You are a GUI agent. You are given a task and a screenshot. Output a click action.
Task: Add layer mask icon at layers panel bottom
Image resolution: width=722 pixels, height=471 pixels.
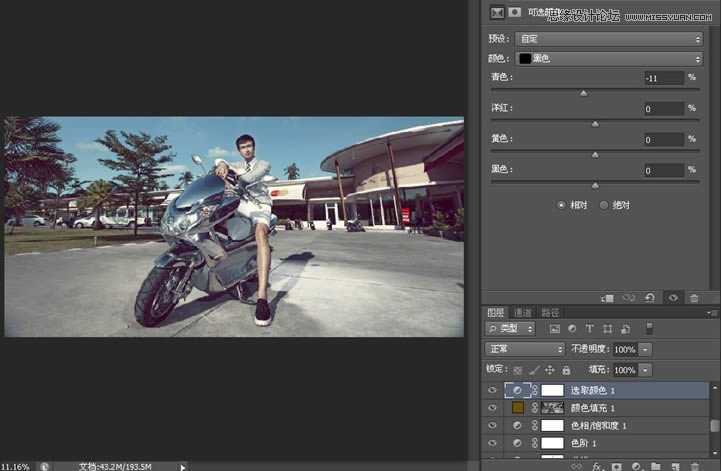tap(616, 466)
